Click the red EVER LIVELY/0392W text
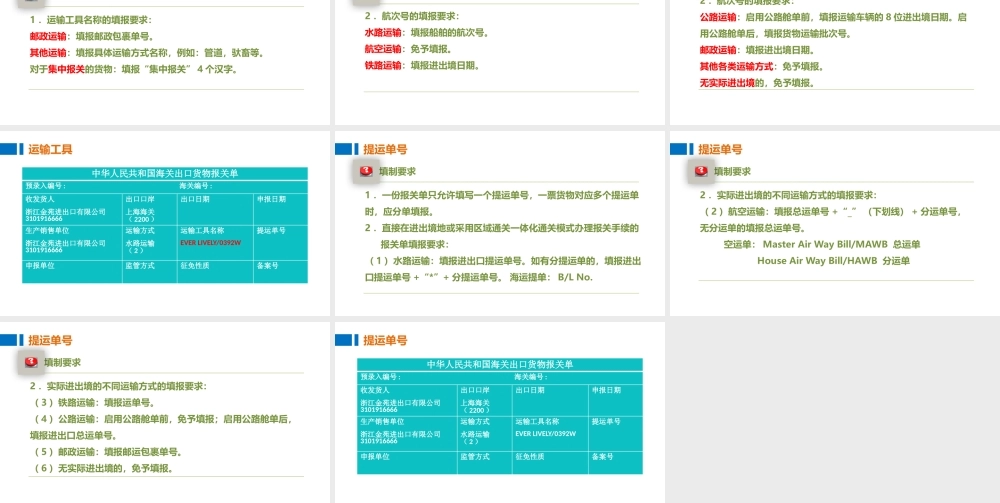Image resolution: width=1000 pixels, height=503 pixels. click(209, 242)
